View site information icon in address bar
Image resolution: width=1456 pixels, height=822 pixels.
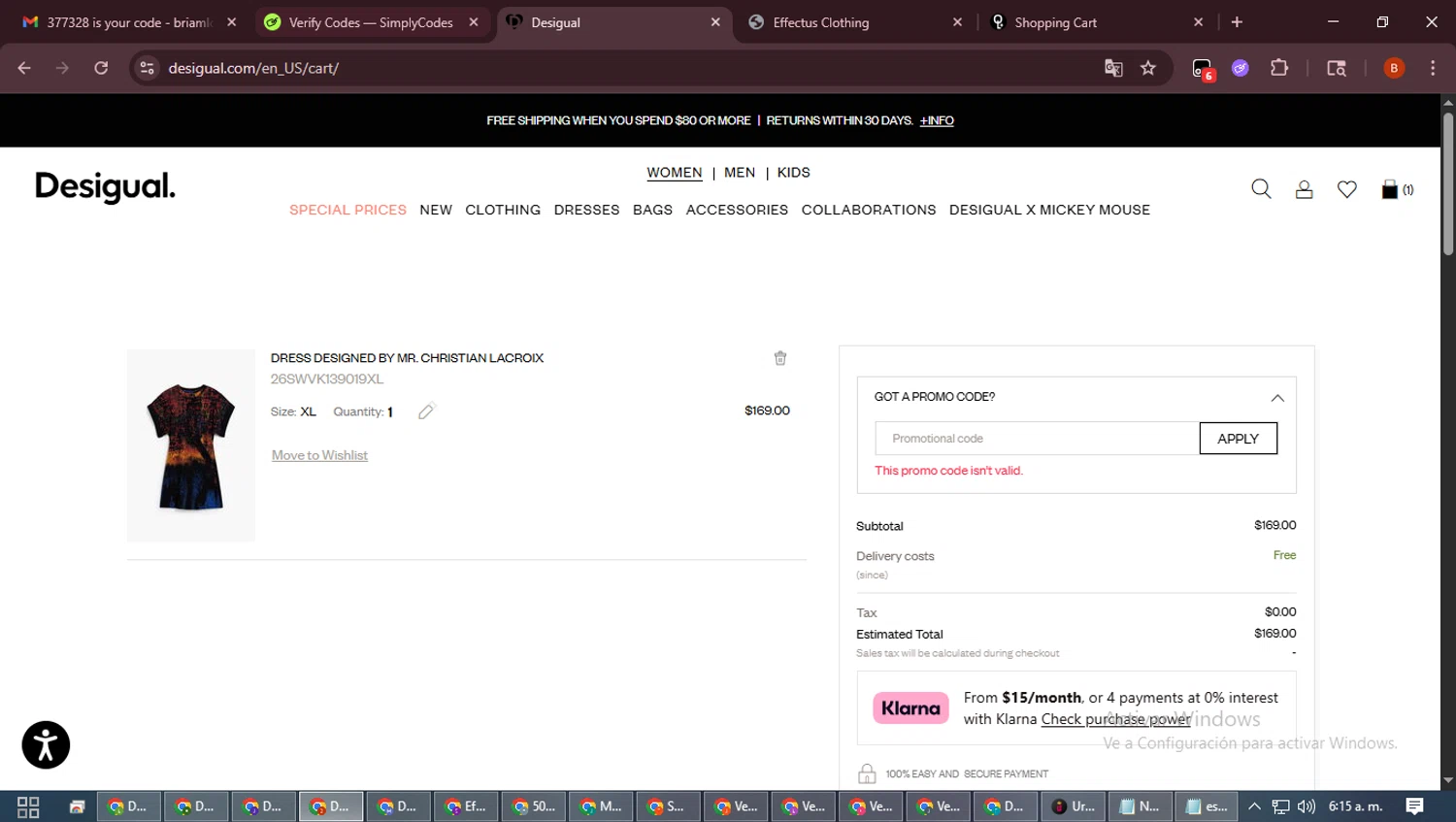pyautogui.click(x=147, y=68)
